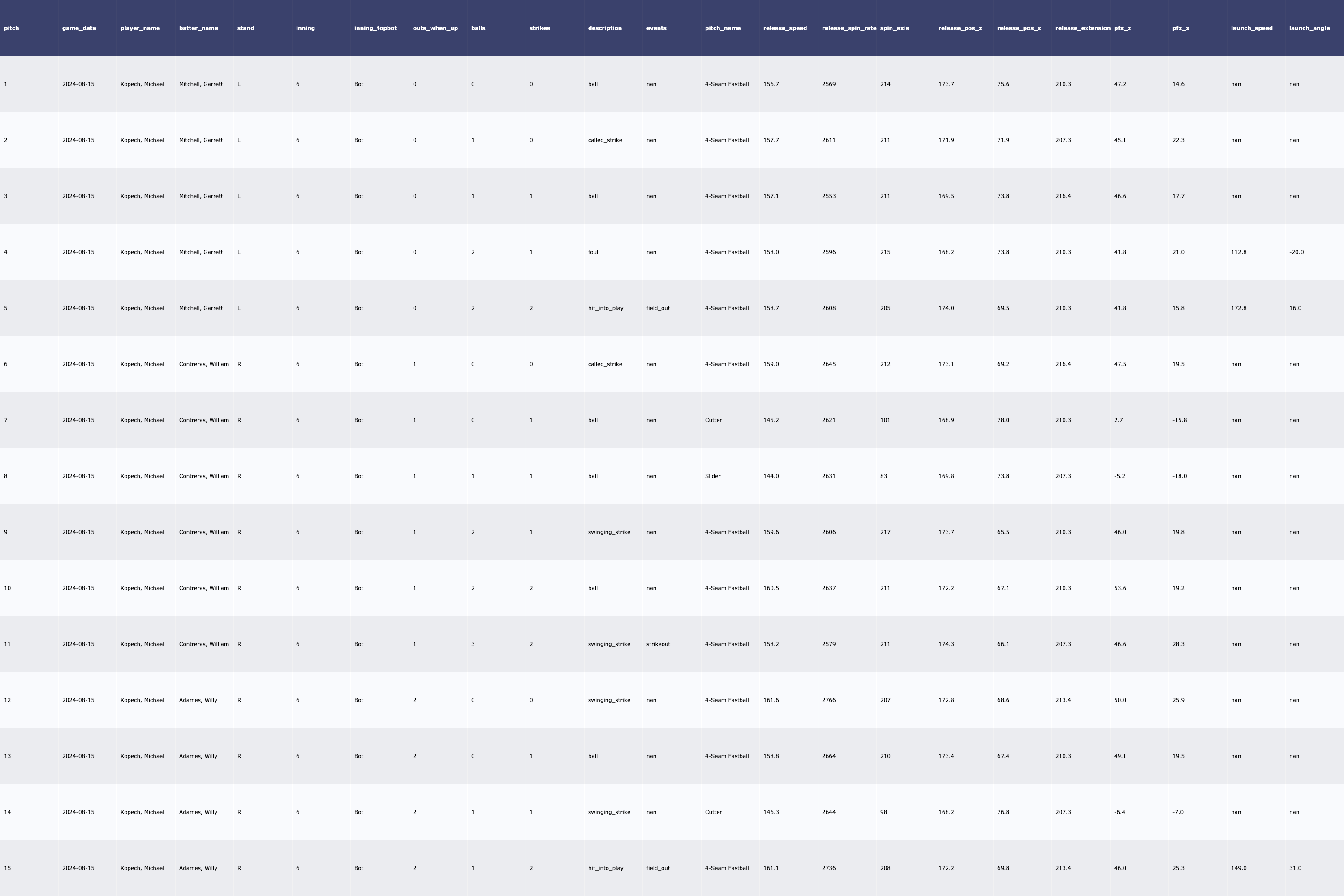The height and width of the screenshot is (896, 1344).
Task: Click the release_speed column header
Action: (x=784, y=28)
